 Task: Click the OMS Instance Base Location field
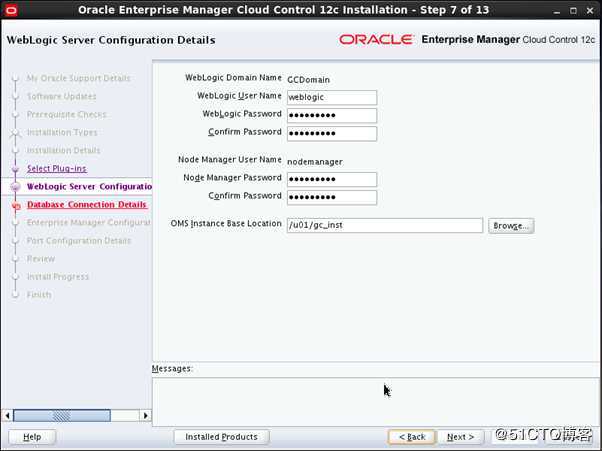pyautogui.click(x=385, y=225)
